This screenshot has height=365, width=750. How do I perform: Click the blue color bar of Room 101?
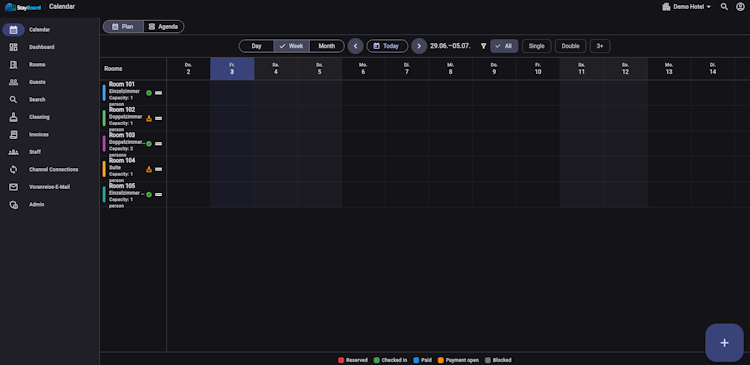[104, 93]
